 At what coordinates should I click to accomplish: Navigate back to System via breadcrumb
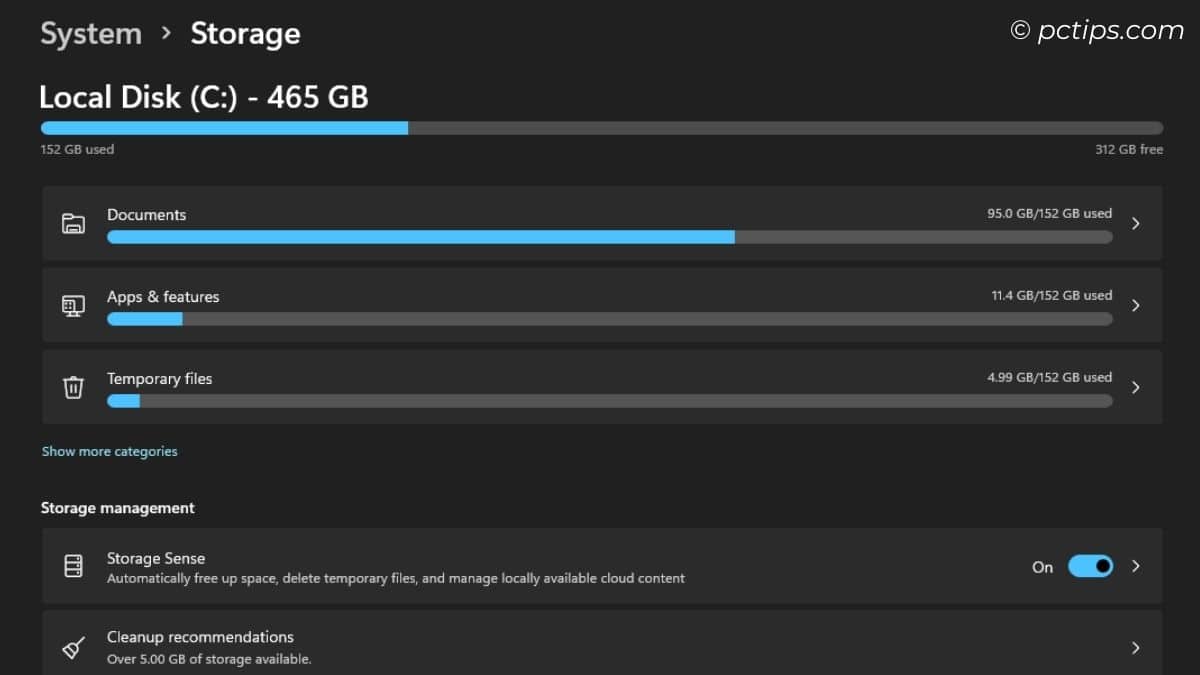point(90,33)
